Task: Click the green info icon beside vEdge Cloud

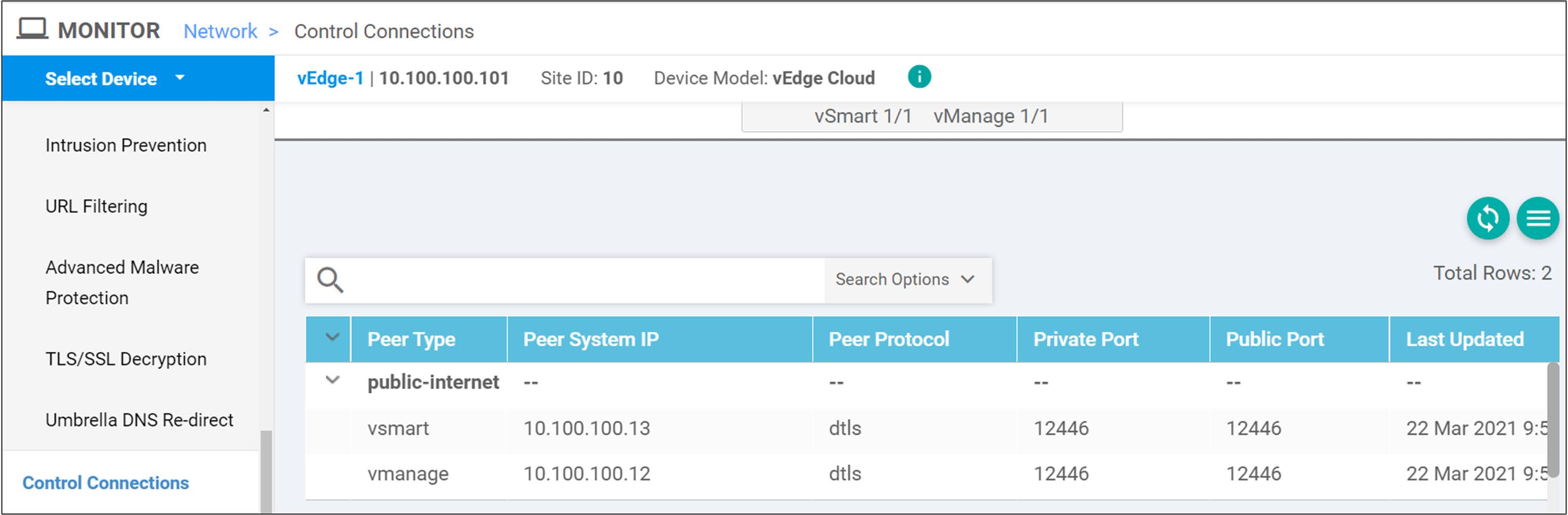Action: tap(919, 77)
